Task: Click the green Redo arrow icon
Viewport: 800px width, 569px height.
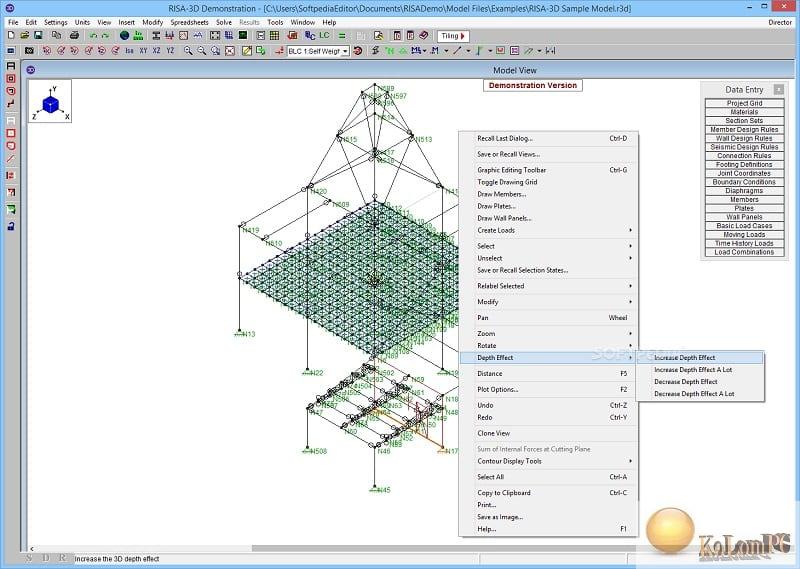Action: (x=106, y=36)
